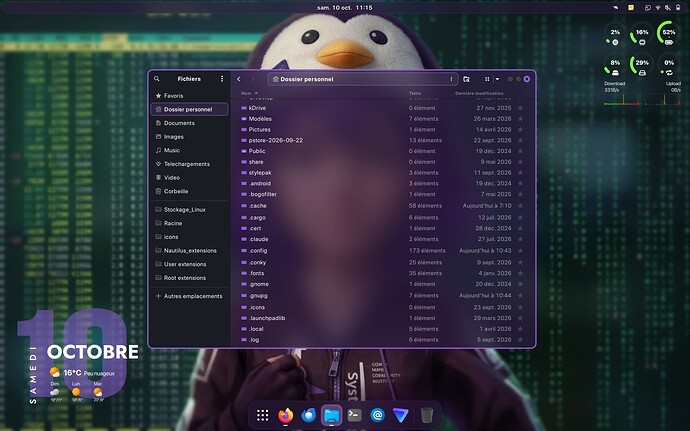Star the .cert folder row

[x=521, y=228]
